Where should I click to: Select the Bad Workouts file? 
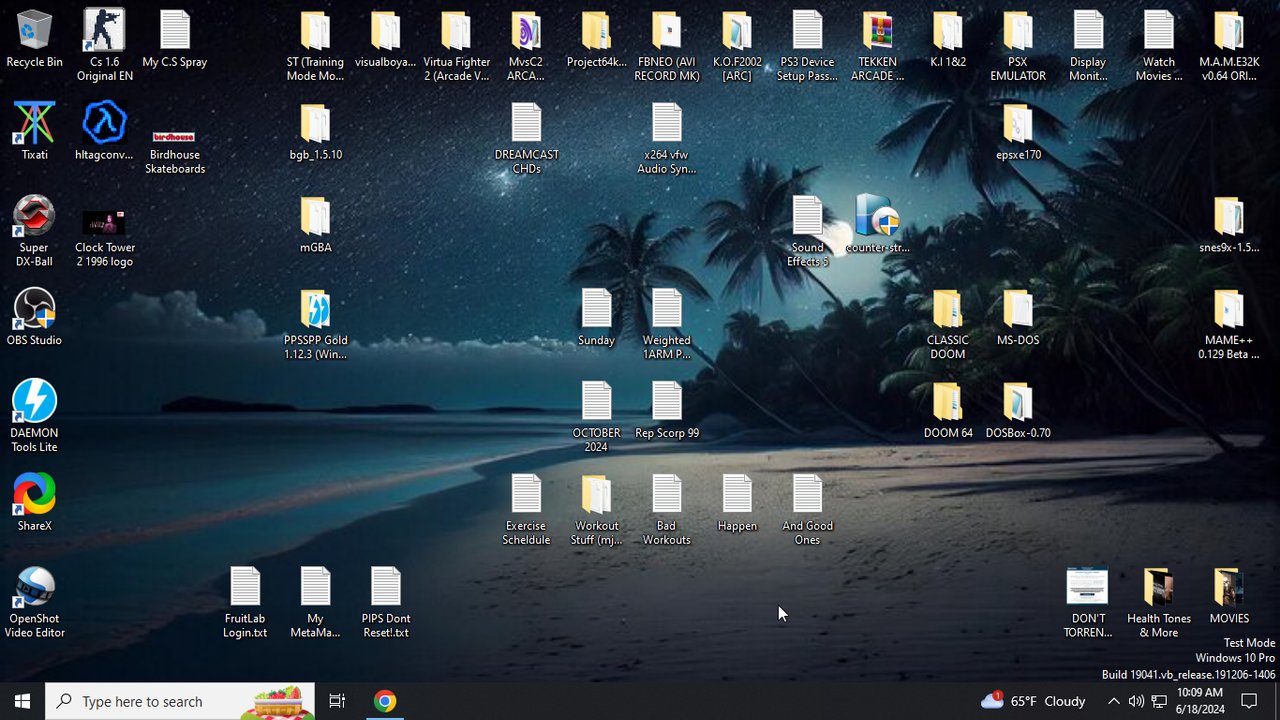667,510
